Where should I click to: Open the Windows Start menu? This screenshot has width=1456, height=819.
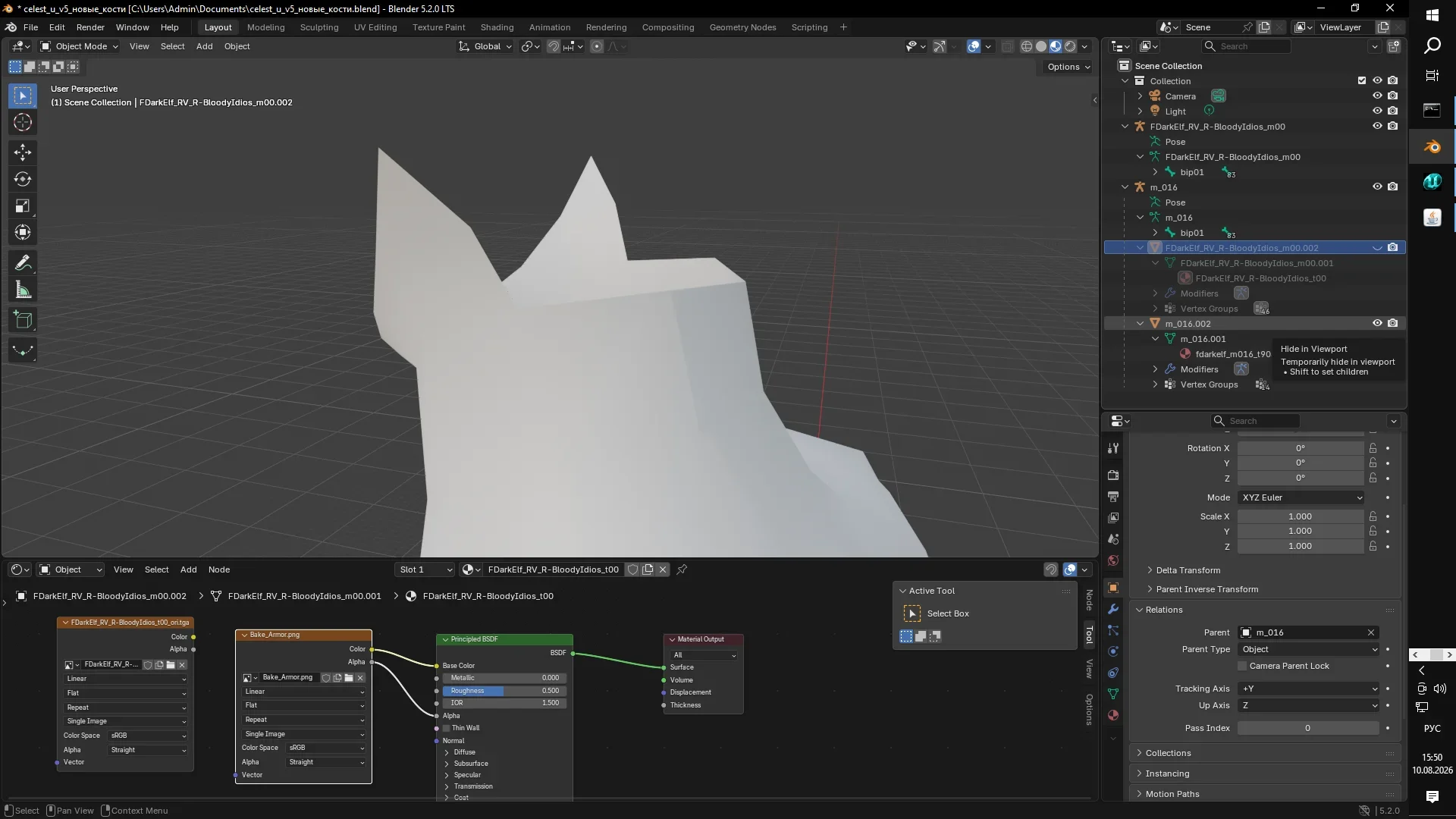click(x=1432, y=15)
